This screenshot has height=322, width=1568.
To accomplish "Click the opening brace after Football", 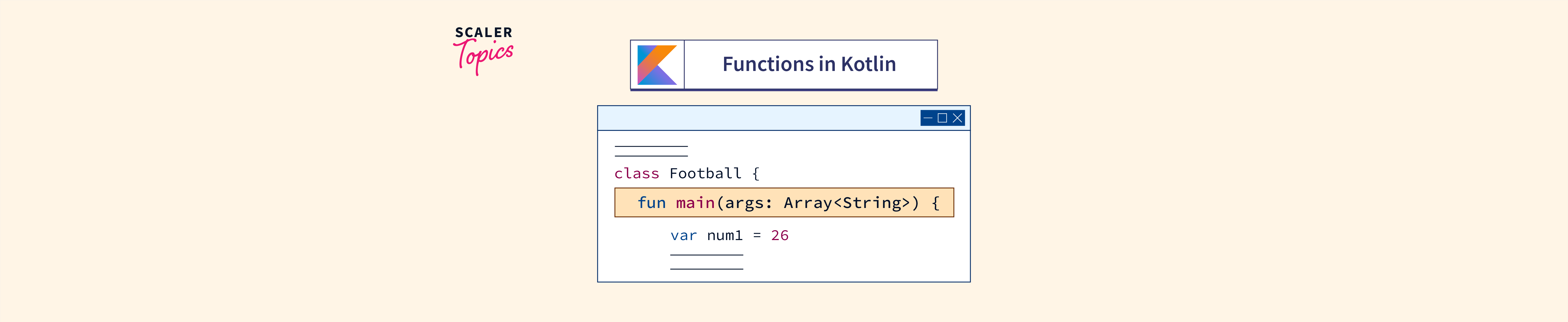I will click(x=755, y=174).
